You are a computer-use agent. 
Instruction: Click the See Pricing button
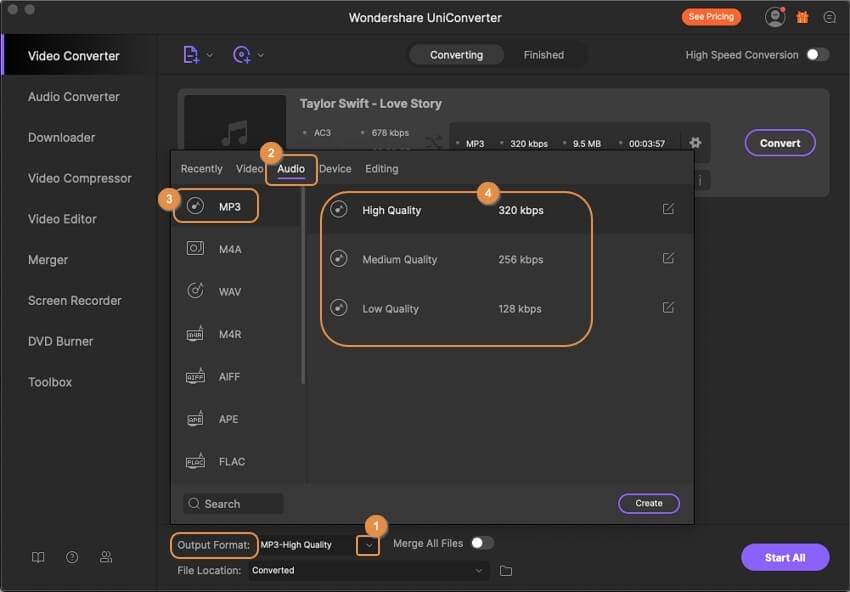pos(711,17)
